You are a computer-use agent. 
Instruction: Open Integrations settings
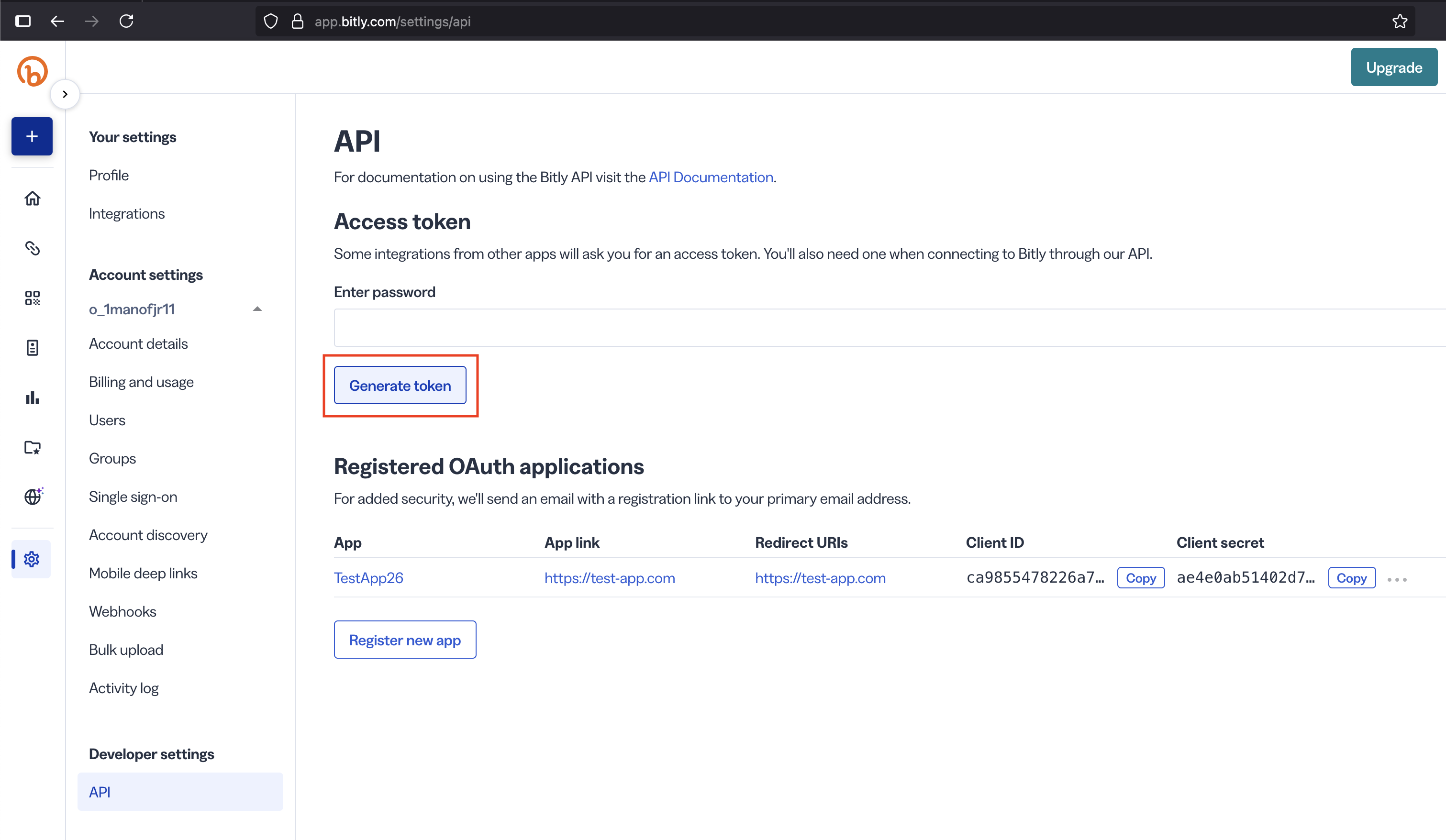[127, 213]
